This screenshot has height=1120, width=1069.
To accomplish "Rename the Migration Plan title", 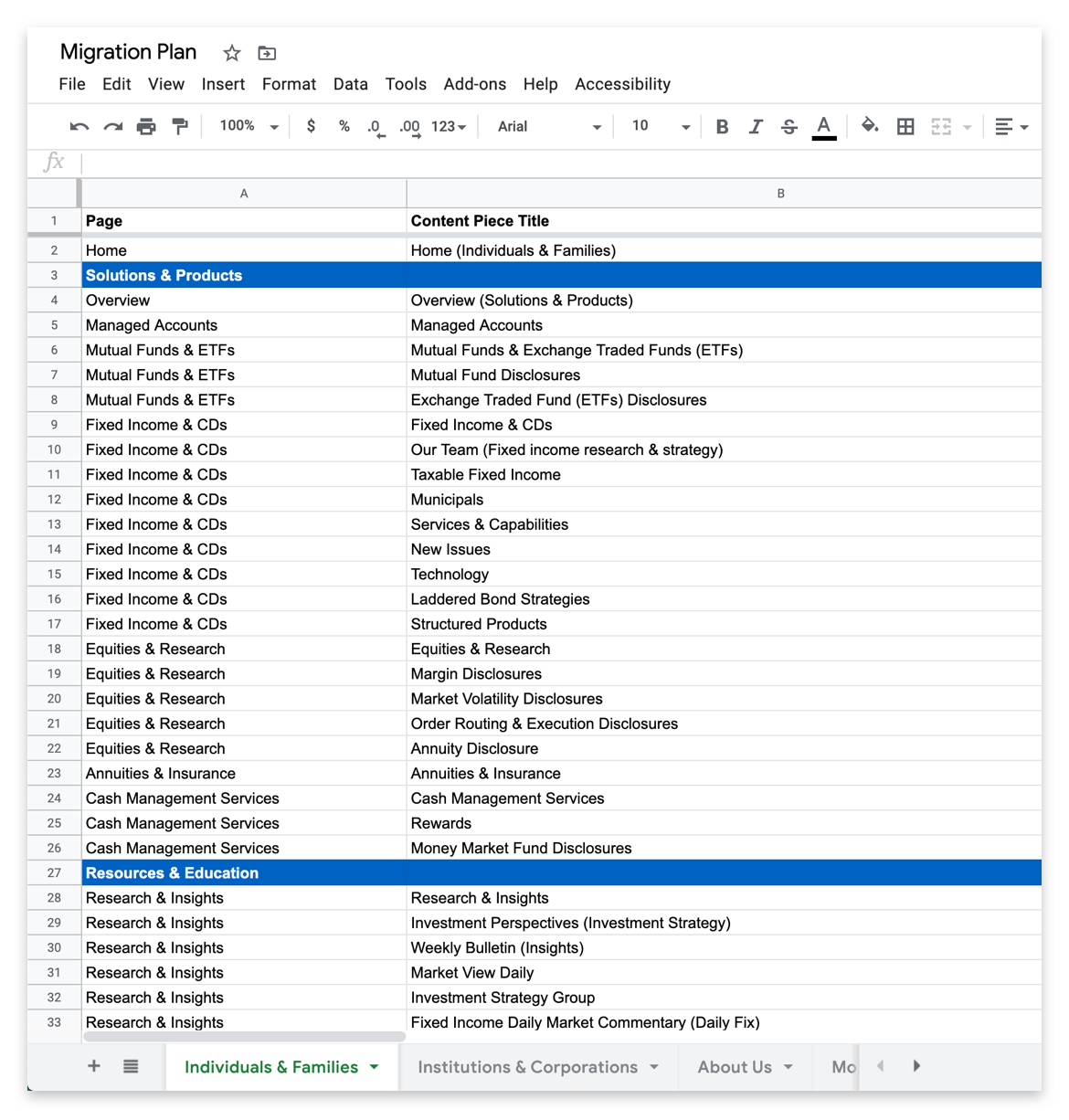I will point(128,52).
